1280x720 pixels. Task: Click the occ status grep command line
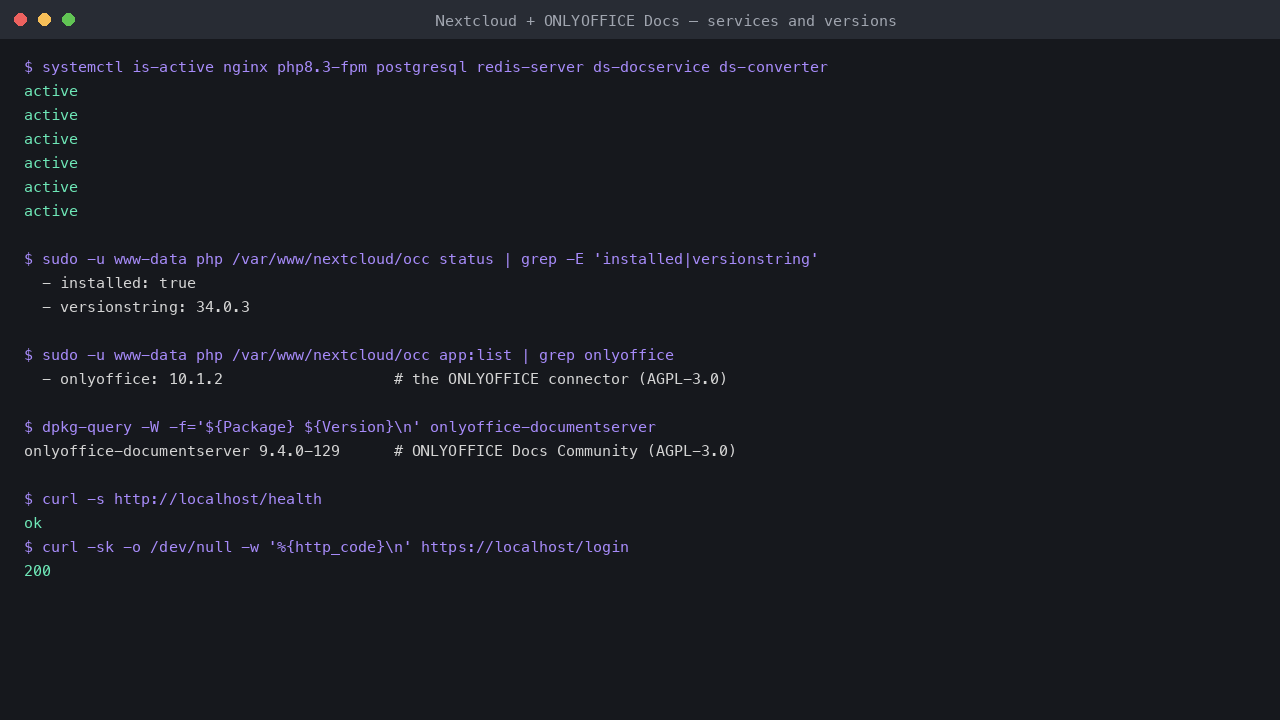[x=421, y=259]
